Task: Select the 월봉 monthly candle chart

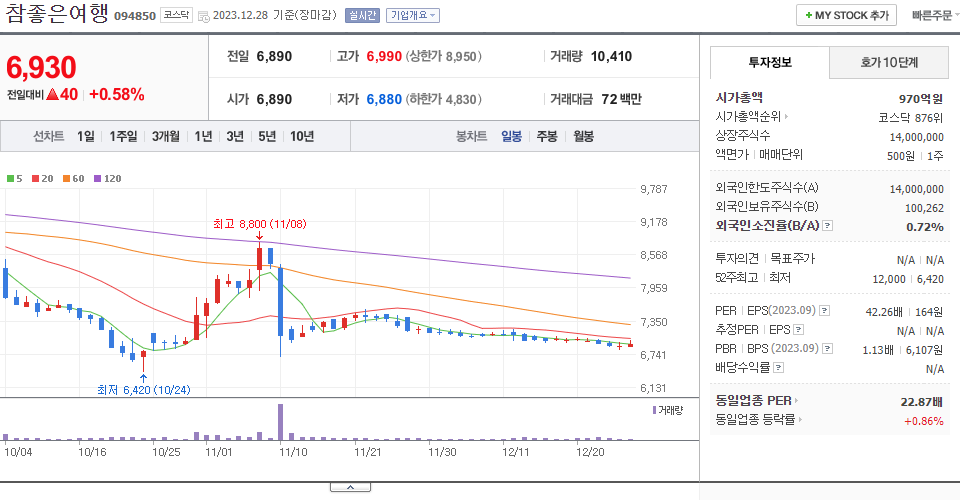Action: [583, 136]
